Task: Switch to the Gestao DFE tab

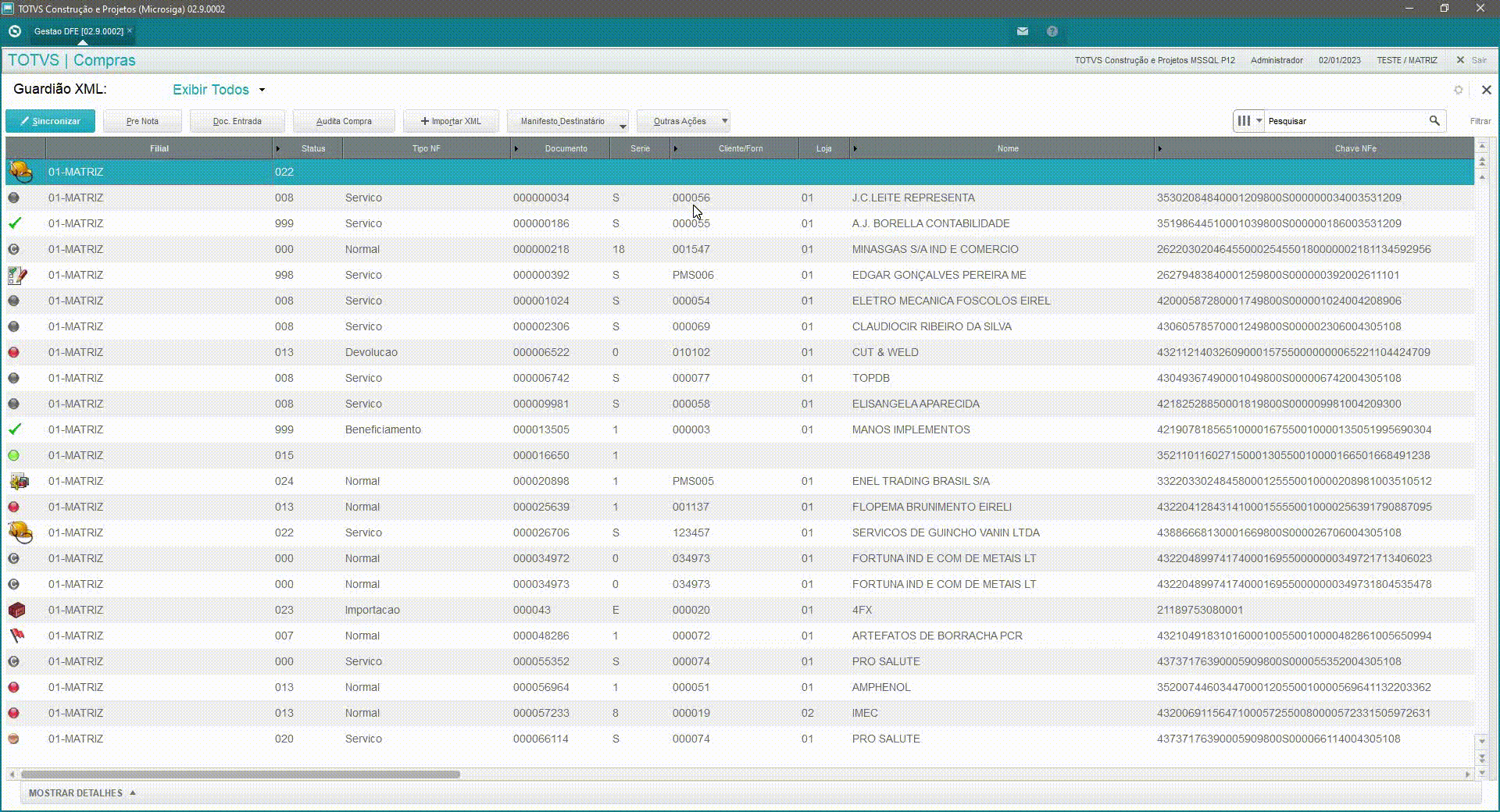Action: [78, 31]
